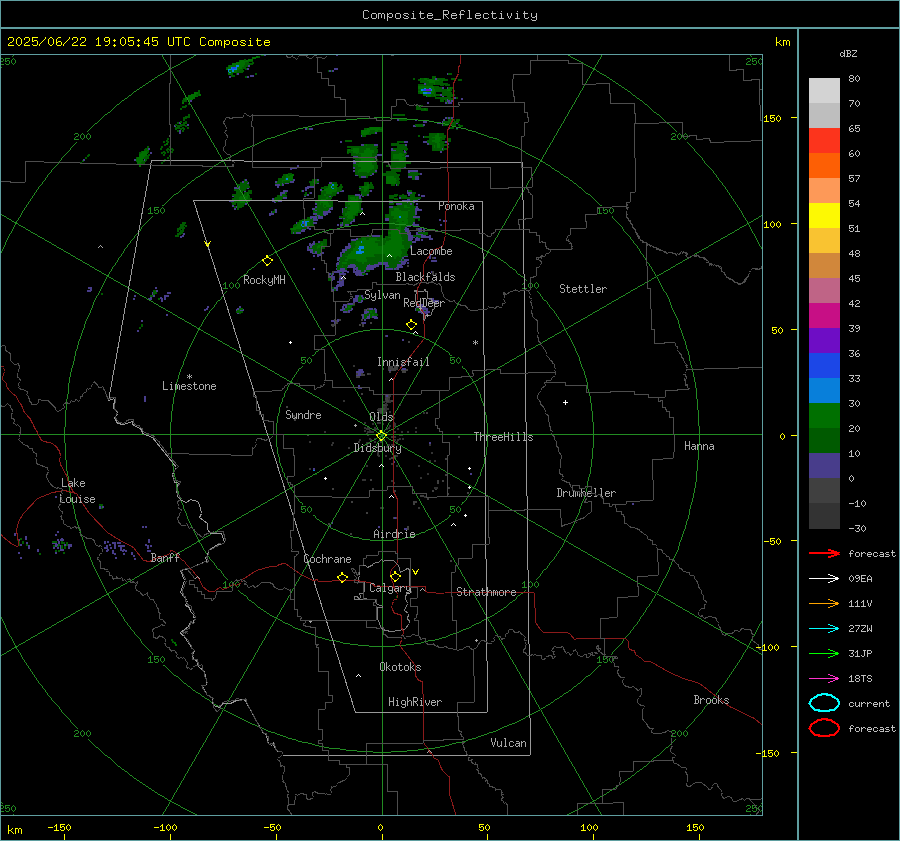This screenshot has height=841, width=900.
Task: Click the yellow diamond marker above Calgary
Action: (395, 576)
